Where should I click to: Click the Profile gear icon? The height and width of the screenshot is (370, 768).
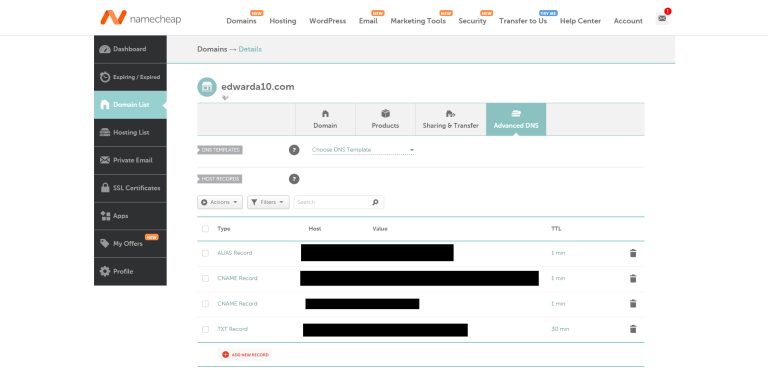[105, 271]
